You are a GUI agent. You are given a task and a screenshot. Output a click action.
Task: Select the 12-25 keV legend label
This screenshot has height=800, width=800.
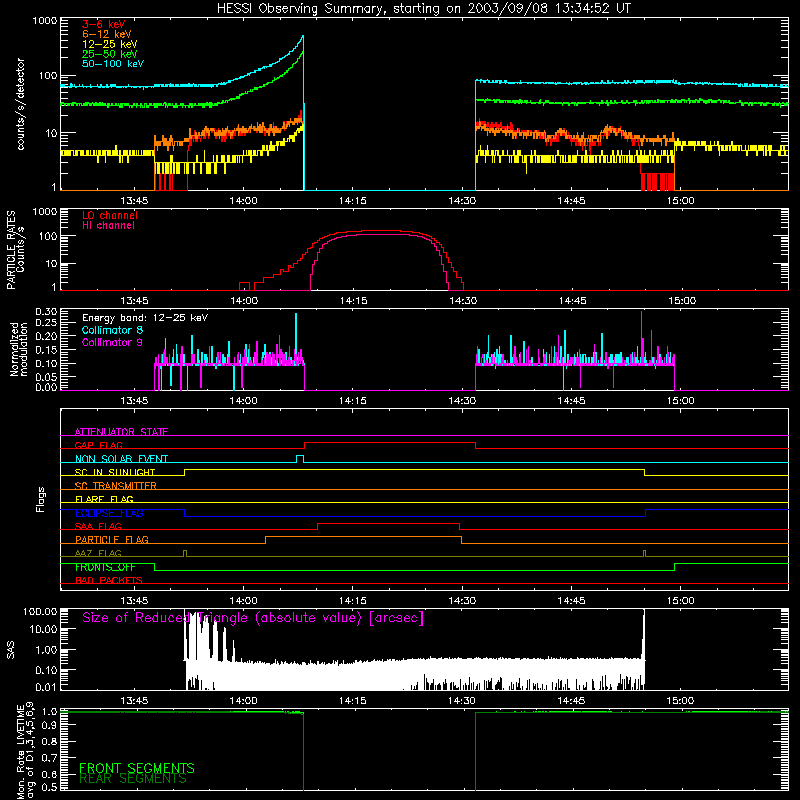pos(110,44)
